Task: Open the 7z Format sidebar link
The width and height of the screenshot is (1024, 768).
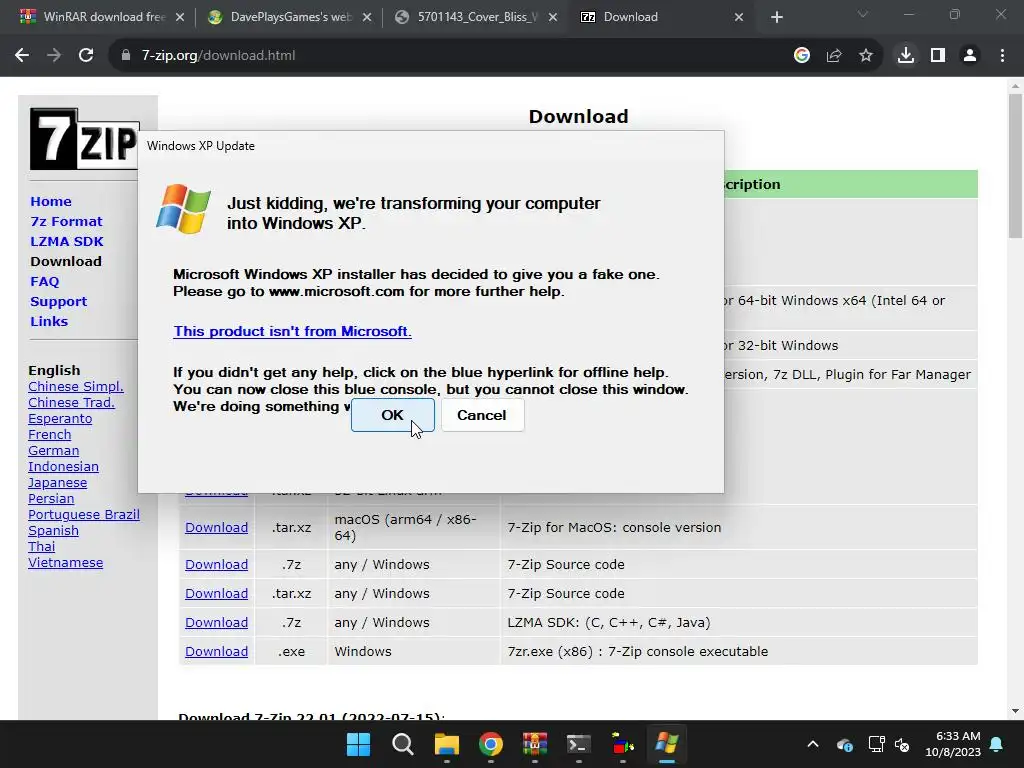Action: (x=66, y=221)
